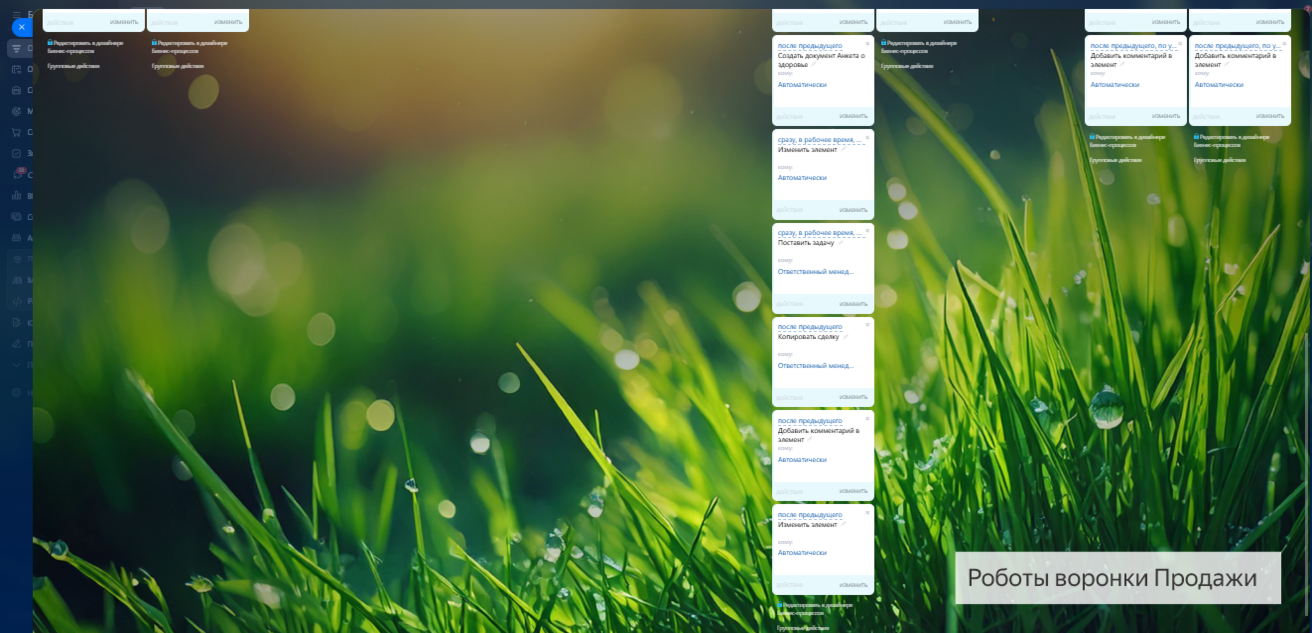Open the shopping cart section in the left sidebar
The image size is (1312, 633).
[x=16, y=132]
